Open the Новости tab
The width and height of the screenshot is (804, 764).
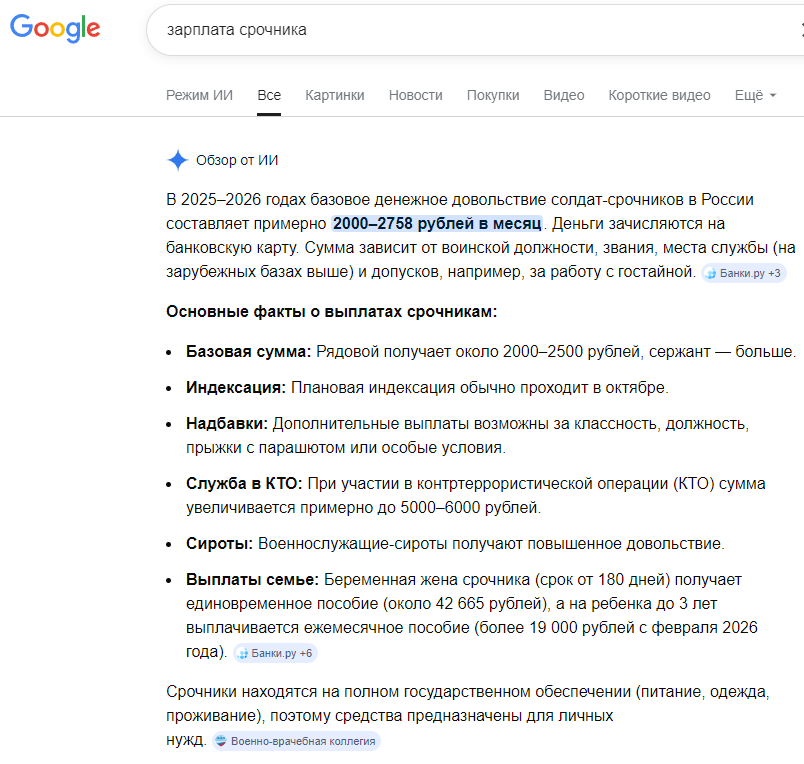pos(415,95)
